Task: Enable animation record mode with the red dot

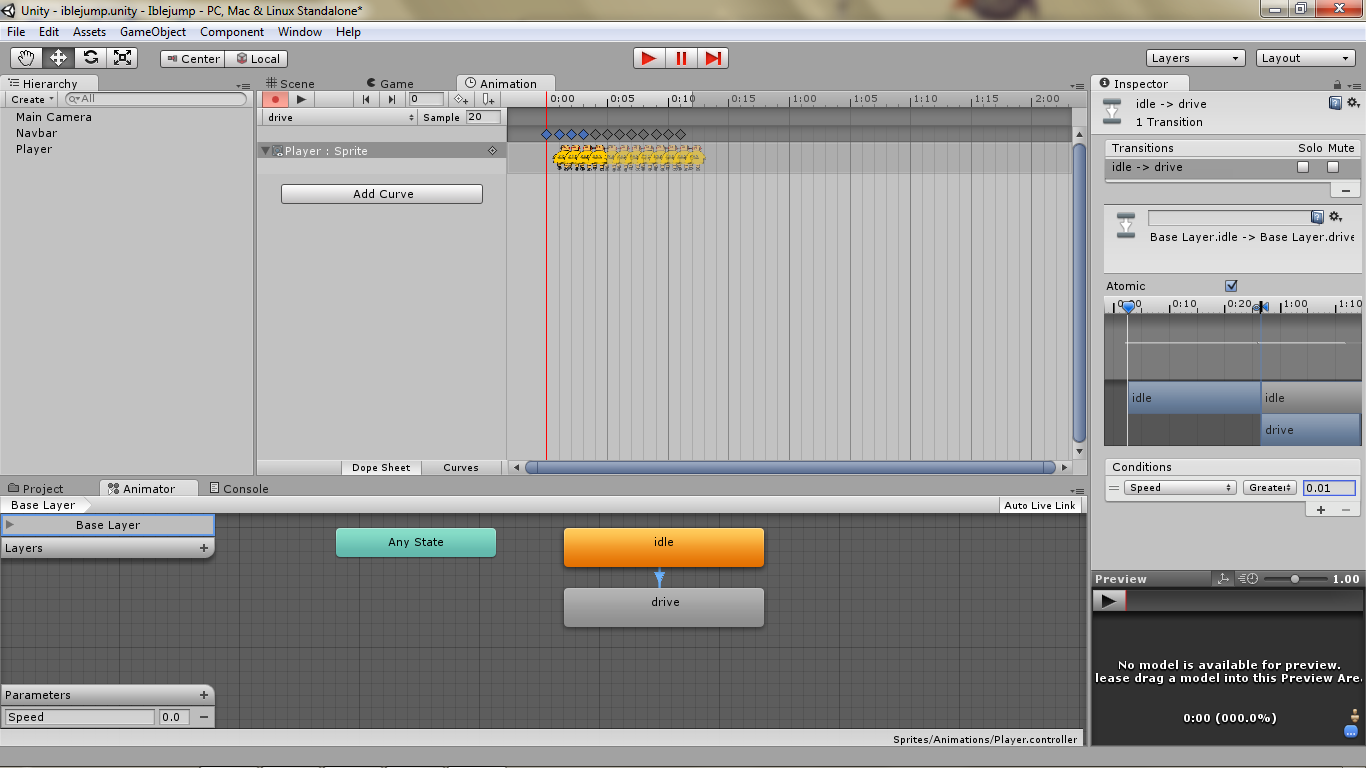Action: 275,99
